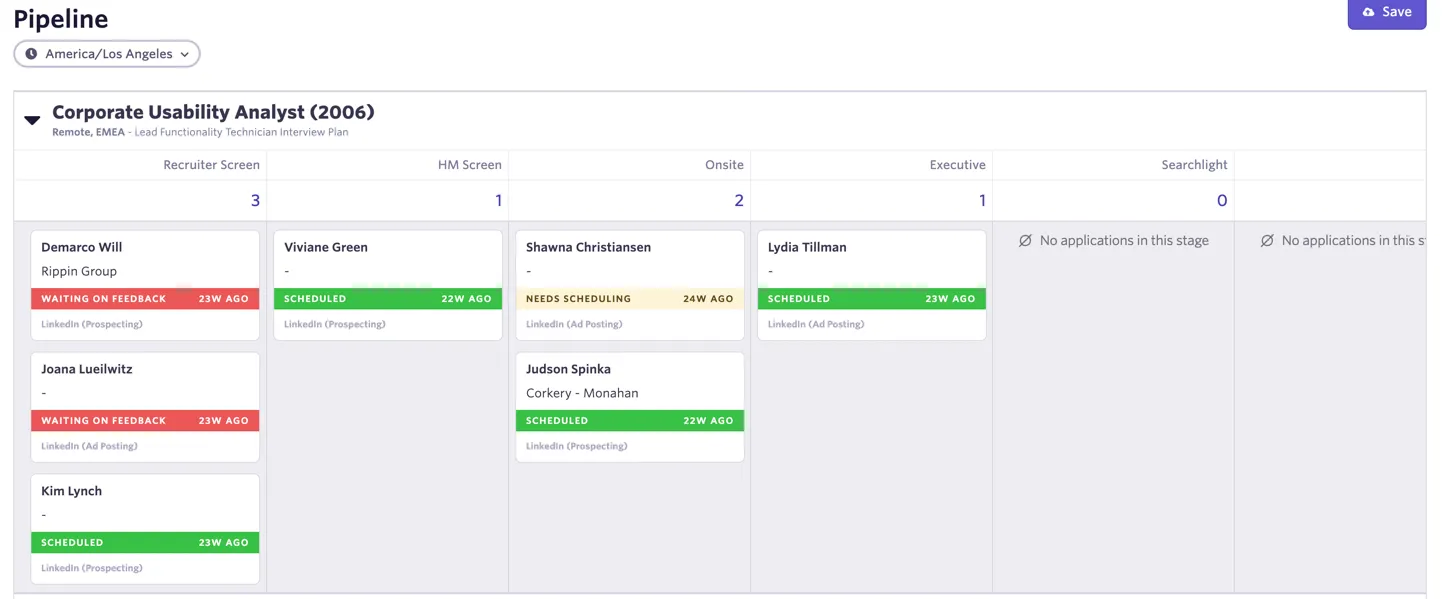Click the cloud icon in the Save button
Viewport: 1442px width, 599px height.
click(1369, 12)
